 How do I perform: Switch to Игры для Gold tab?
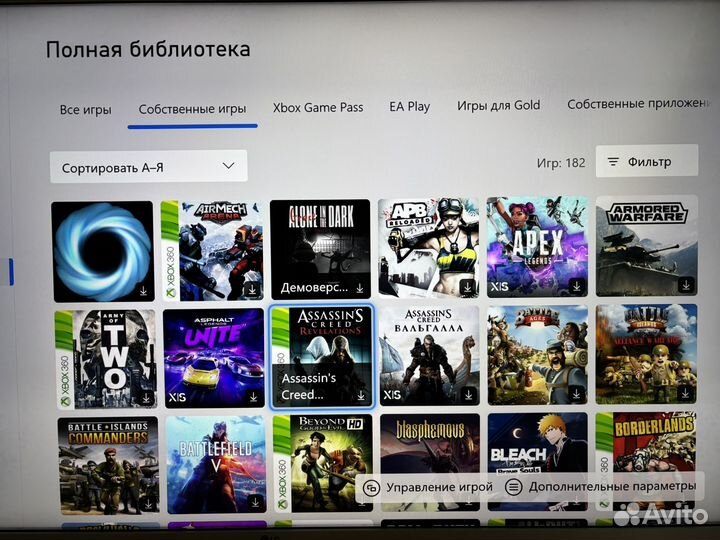click(x=498, y=106)
